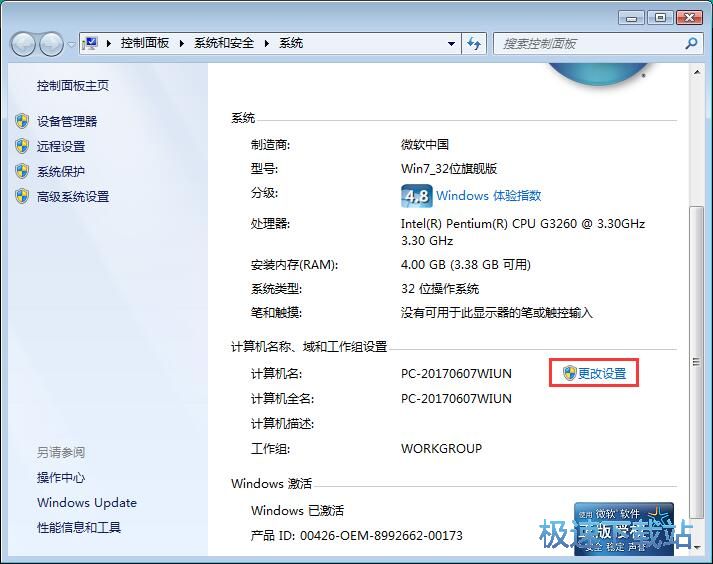Click shield icon beside 设备管理器
This screenshot has width=713, height=564.
(22, 121)
